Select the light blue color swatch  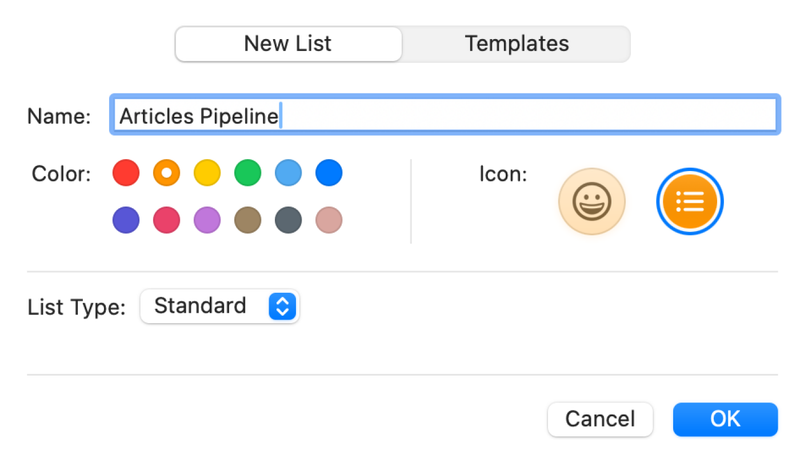pos(288,173)
